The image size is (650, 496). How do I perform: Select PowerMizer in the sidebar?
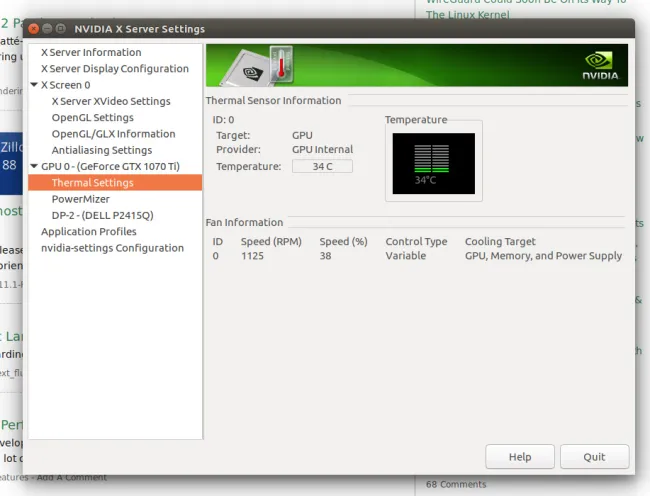click(x=80, y=199)
